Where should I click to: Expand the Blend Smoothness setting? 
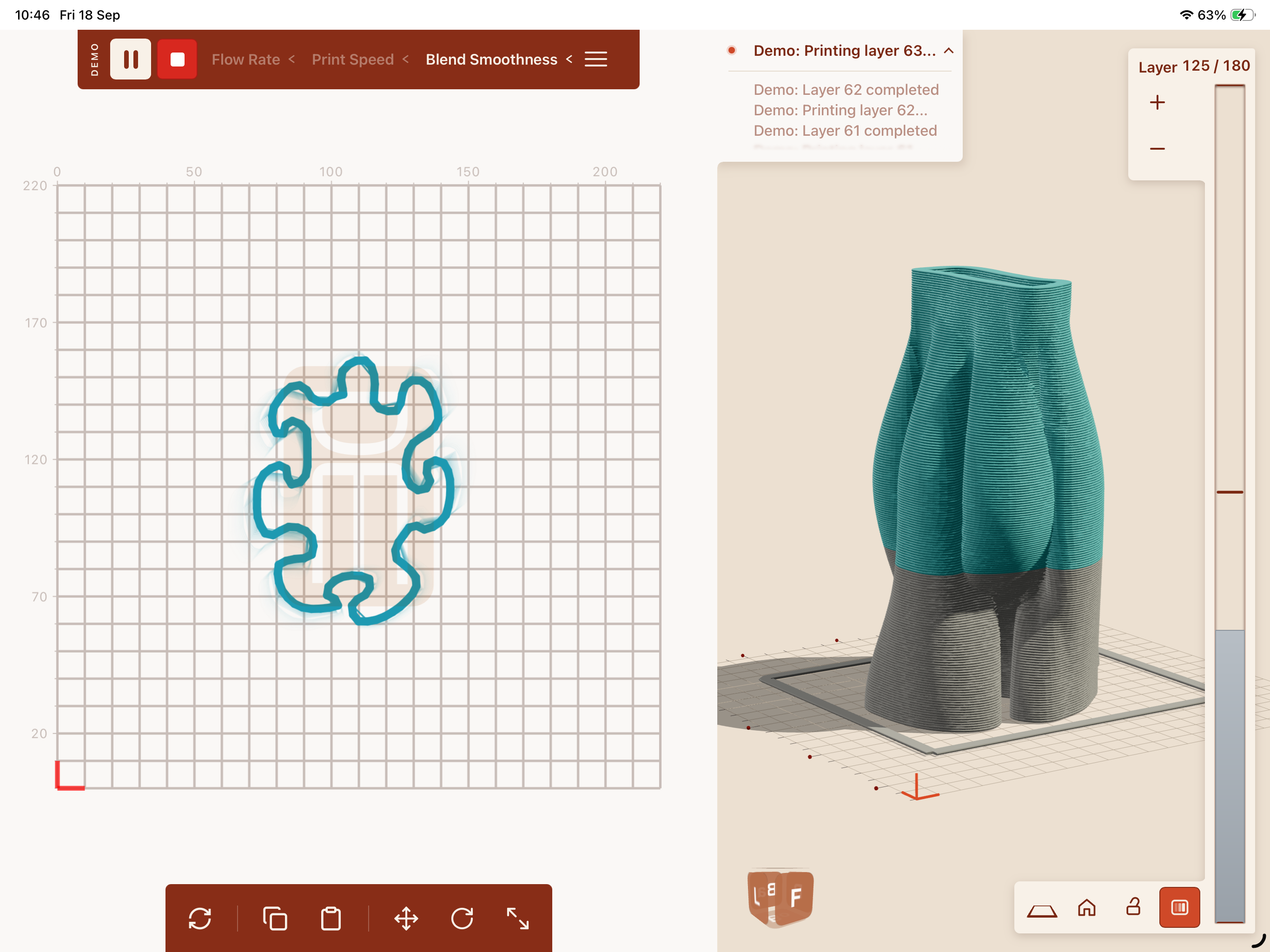(x=499, y=59)
